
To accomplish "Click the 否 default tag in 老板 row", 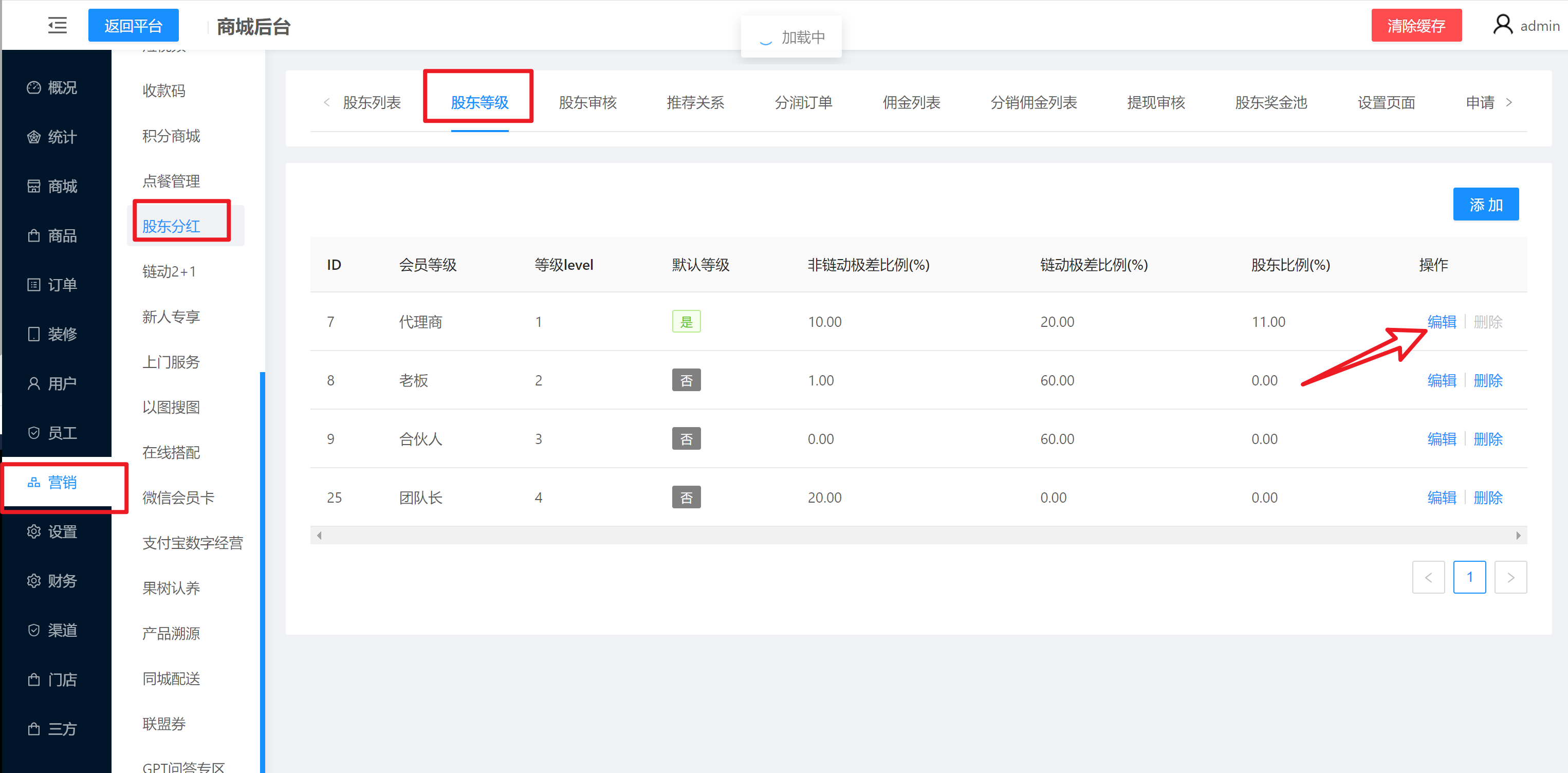I will (x=686, y=380).
